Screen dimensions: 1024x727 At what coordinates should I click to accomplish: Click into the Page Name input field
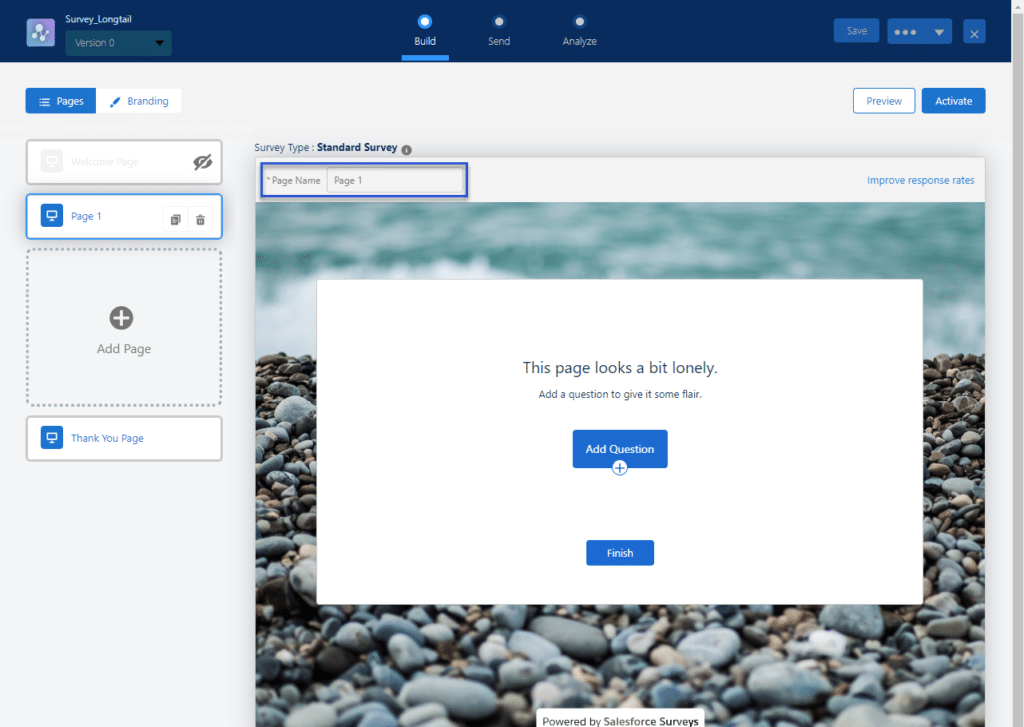[x=395, y=181]
